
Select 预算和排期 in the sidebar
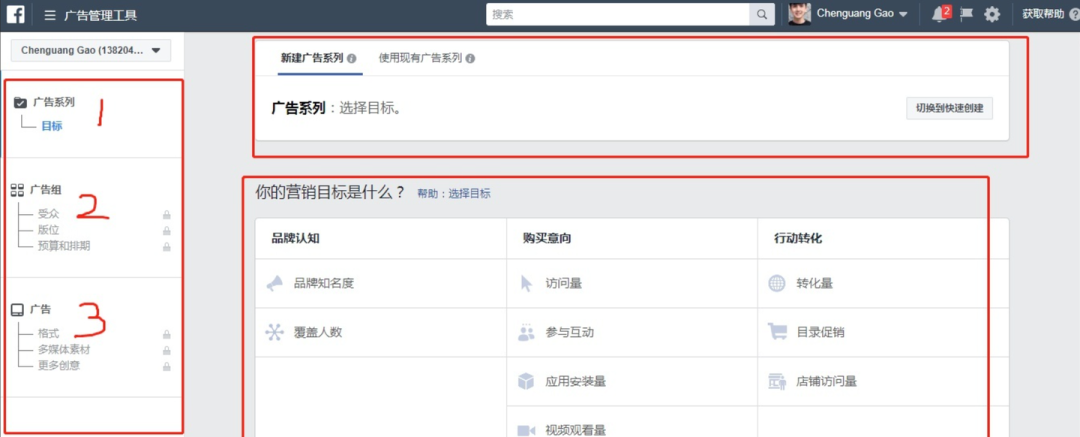click(64, 246)
